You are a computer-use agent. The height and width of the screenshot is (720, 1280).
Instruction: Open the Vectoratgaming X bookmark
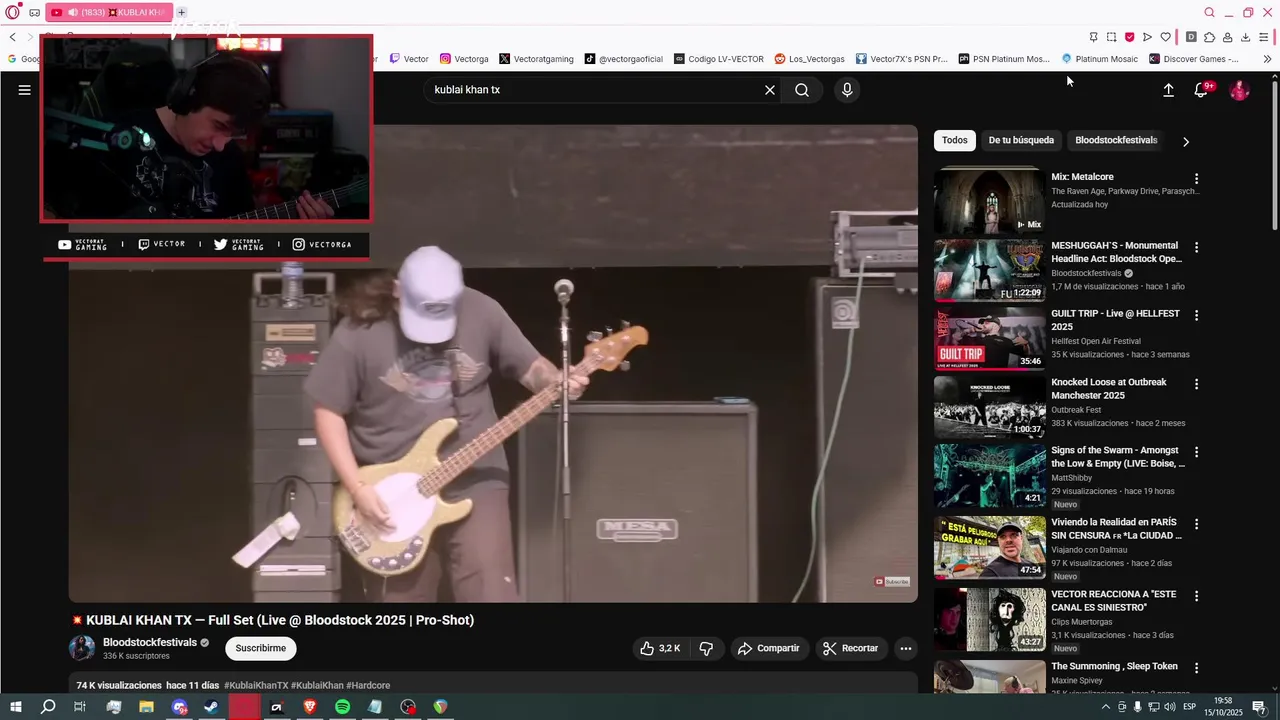click(x=536, y=59)
